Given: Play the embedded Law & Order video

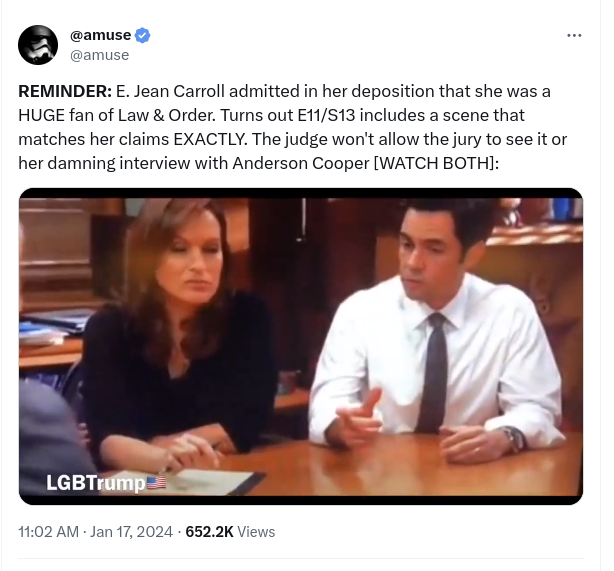Looking at the screenshot, I should pos(301,346).
